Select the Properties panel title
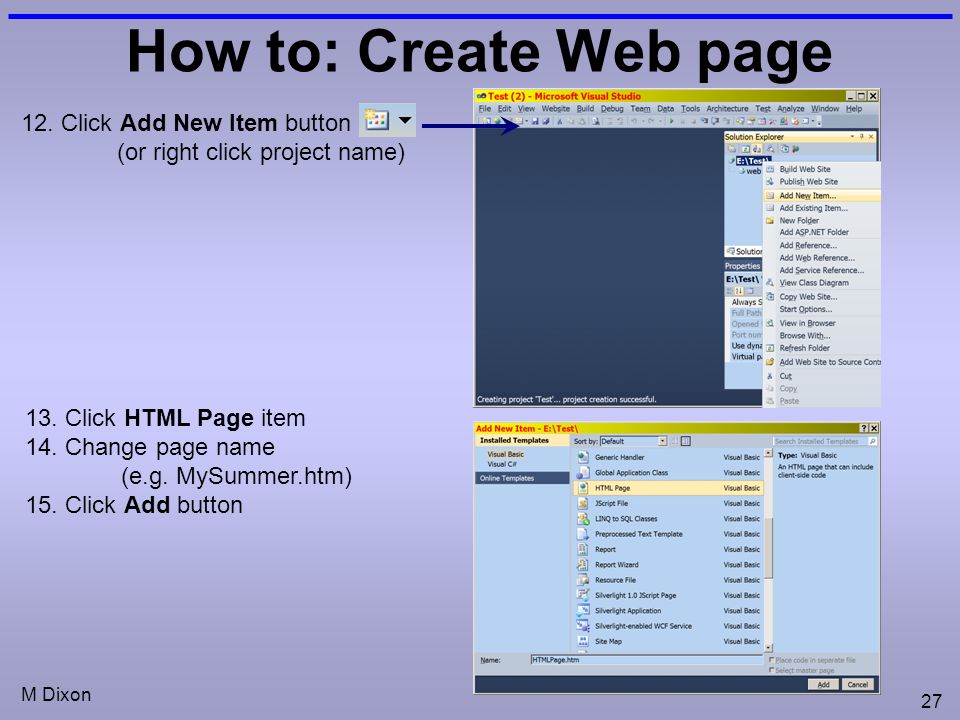960x720 pixels. (x=742, y=266)
